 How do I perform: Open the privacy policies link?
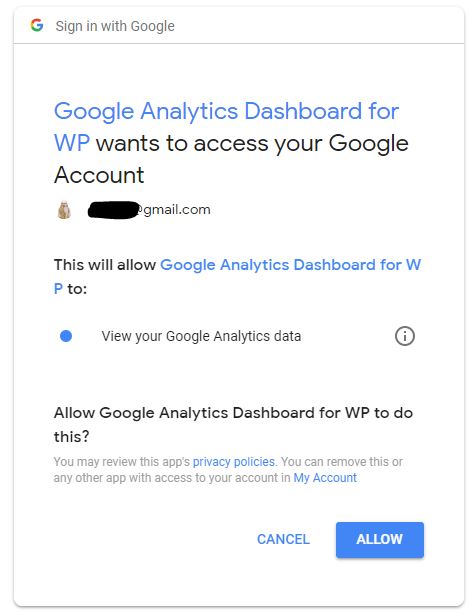click(235, 462)
